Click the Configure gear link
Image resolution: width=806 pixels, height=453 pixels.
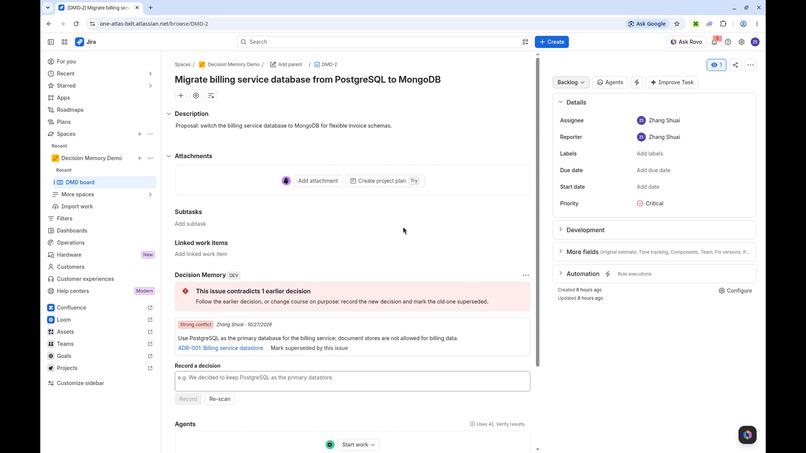(735, 291)
